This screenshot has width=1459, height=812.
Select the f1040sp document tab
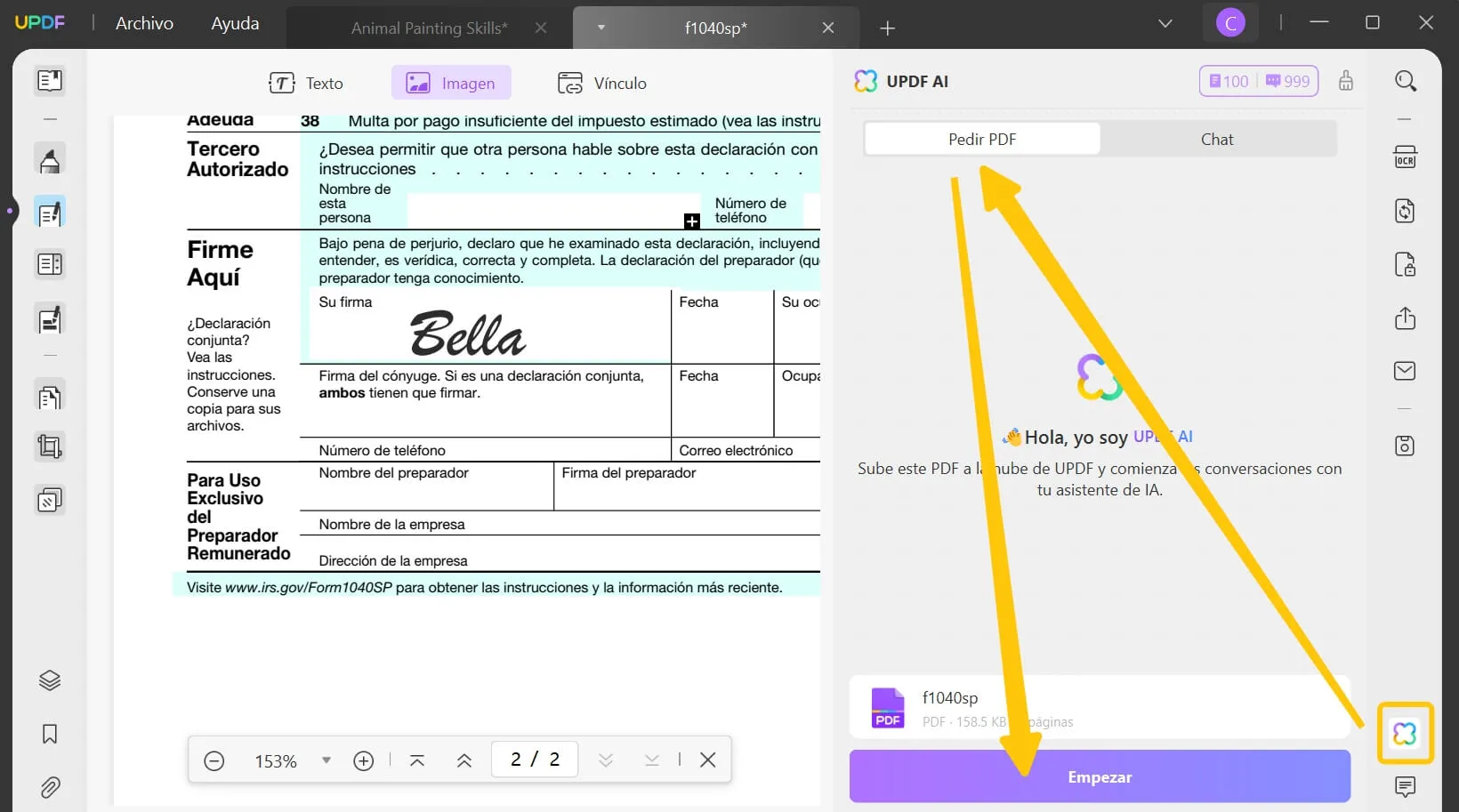pos(716,28)
